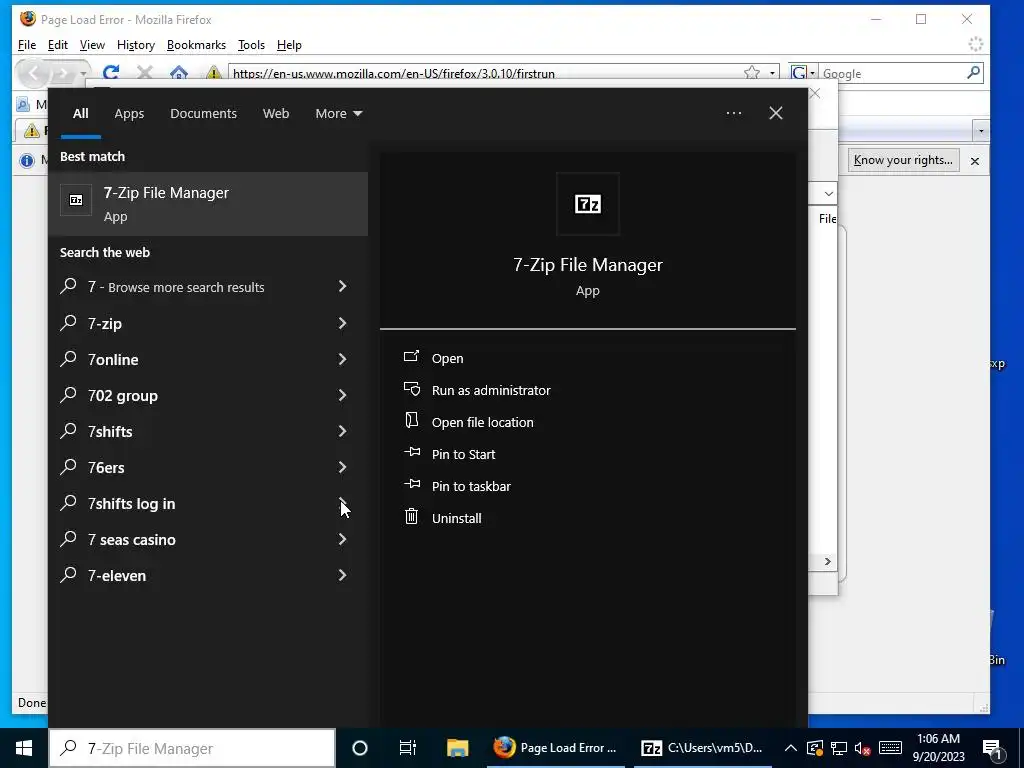
Task: Open the 7-Zip File Manager best match result
Action: click(x=208, y=204)
